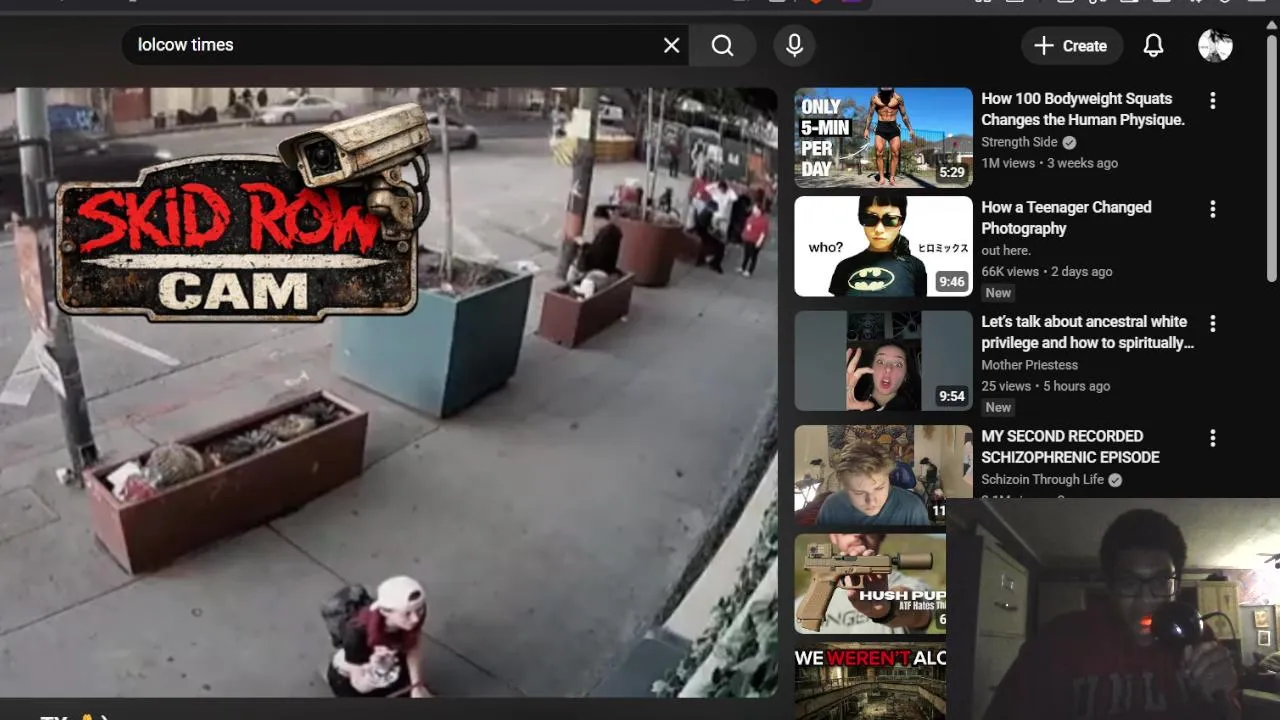Open options menu for ancestral white privilege video
Image resolution: width=1280 pixels, height=720 pixels.
(x=1212, y=324)
